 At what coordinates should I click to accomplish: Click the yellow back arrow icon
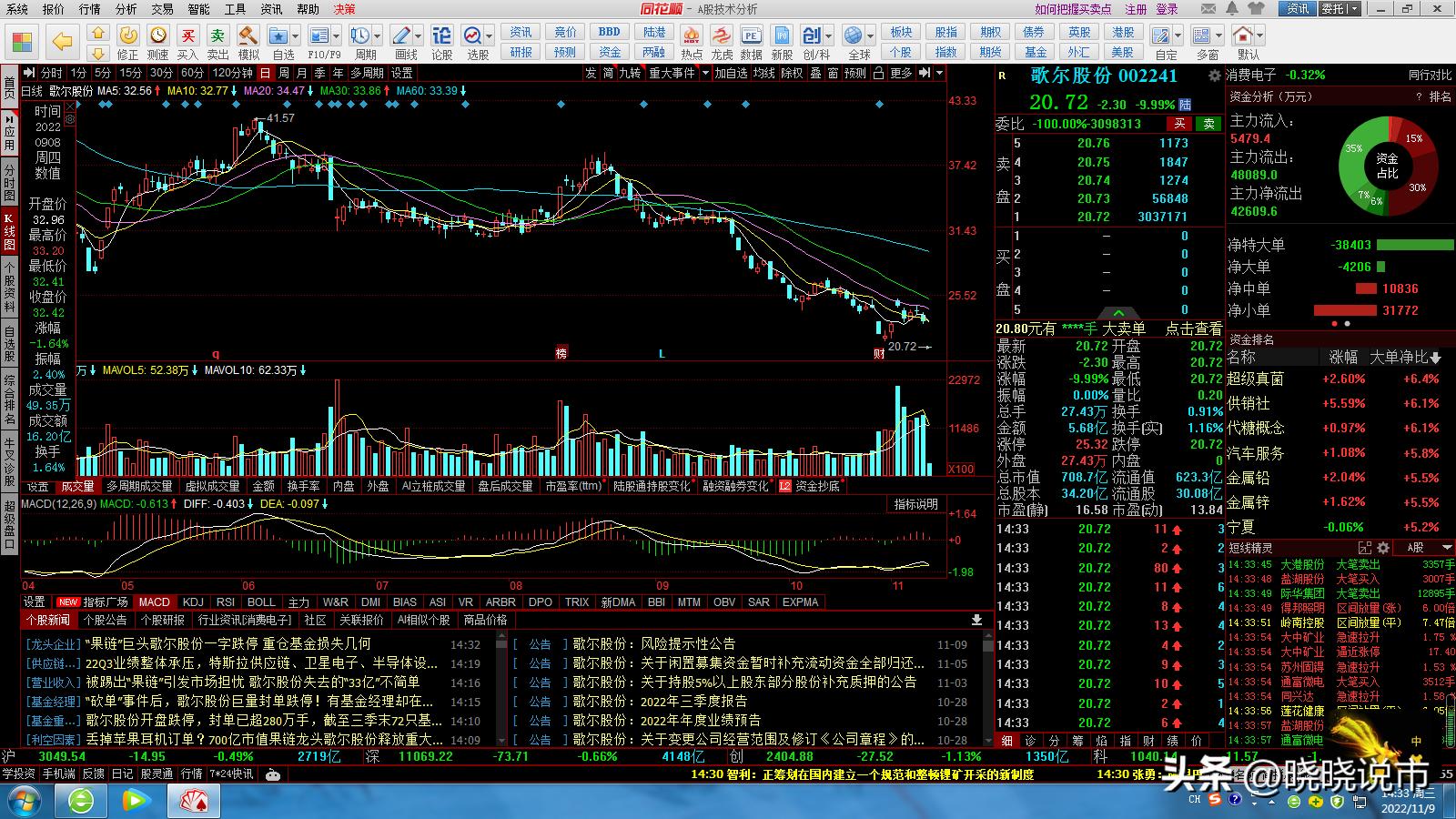(x=62, y=42)
